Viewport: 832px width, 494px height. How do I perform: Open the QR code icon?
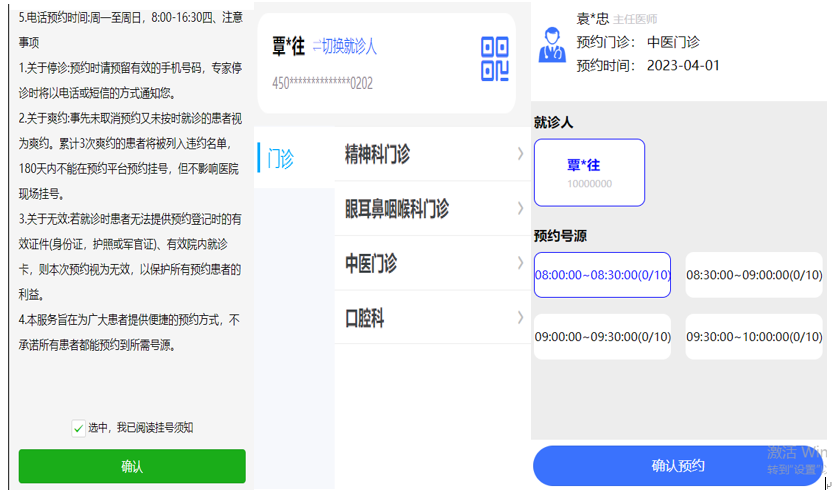click(495, 59)
